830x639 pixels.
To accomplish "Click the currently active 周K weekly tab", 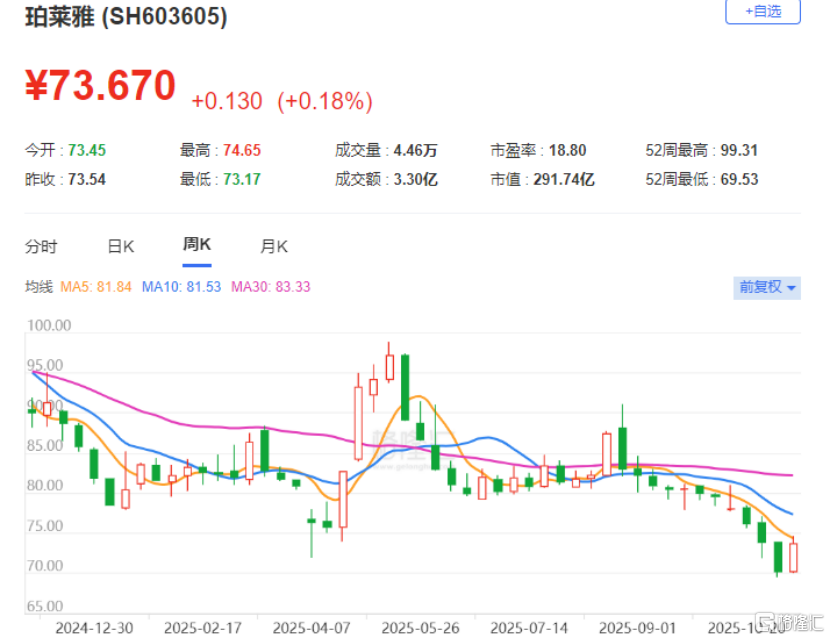I will tap(196, 245).
